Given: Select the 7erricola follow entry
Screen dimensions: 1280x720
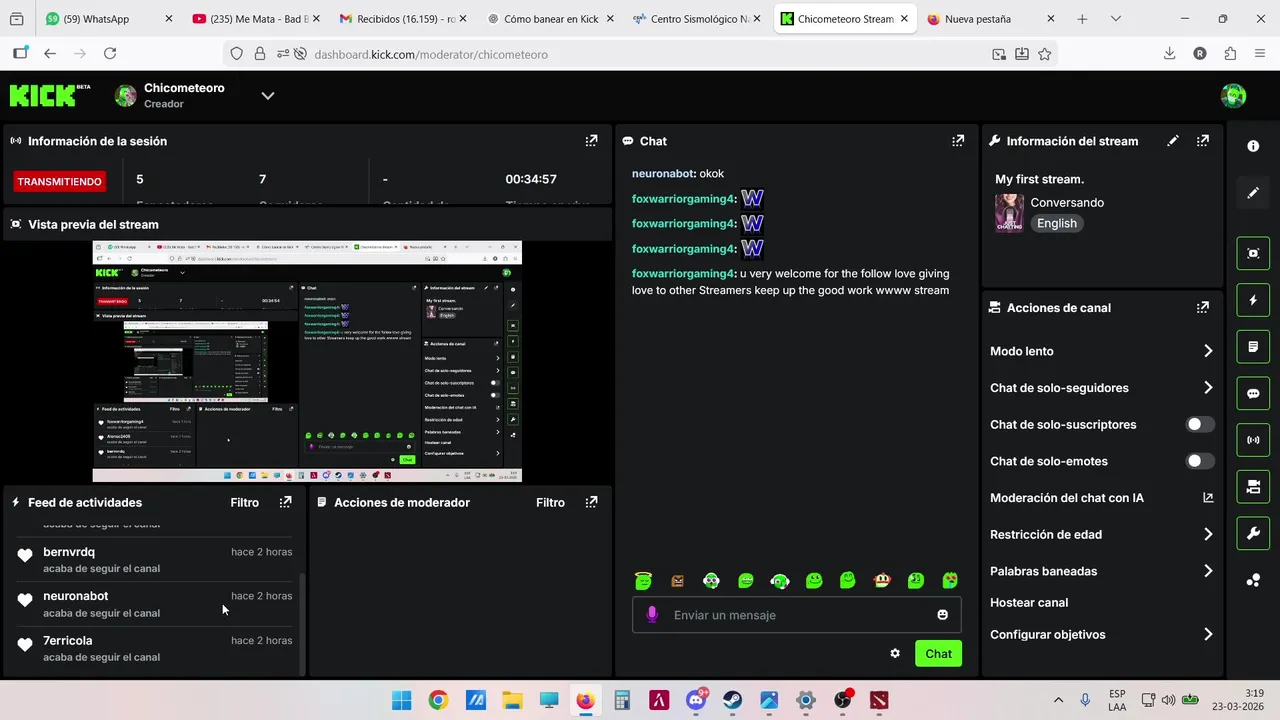Looking at the screenshot, I should 155,648.
